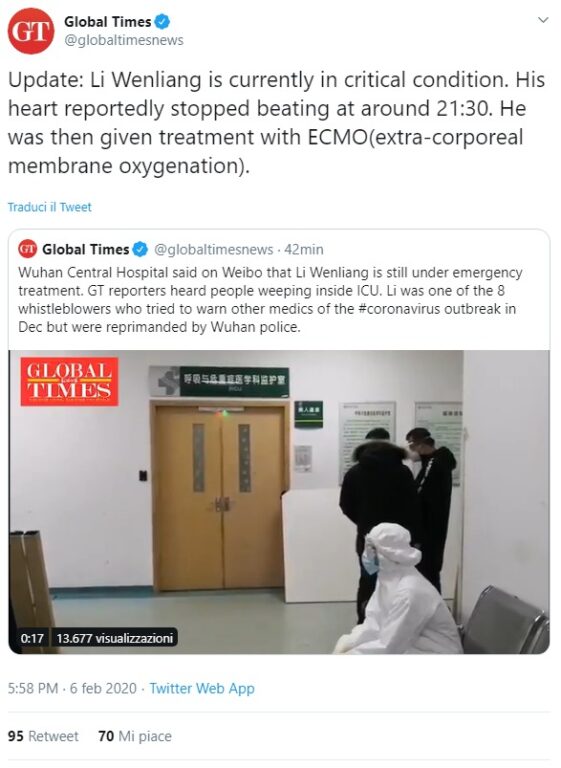Play the embedded ICU hallway video
The height and width of the screenshot is (768, 561).
(x=279, y=502)
